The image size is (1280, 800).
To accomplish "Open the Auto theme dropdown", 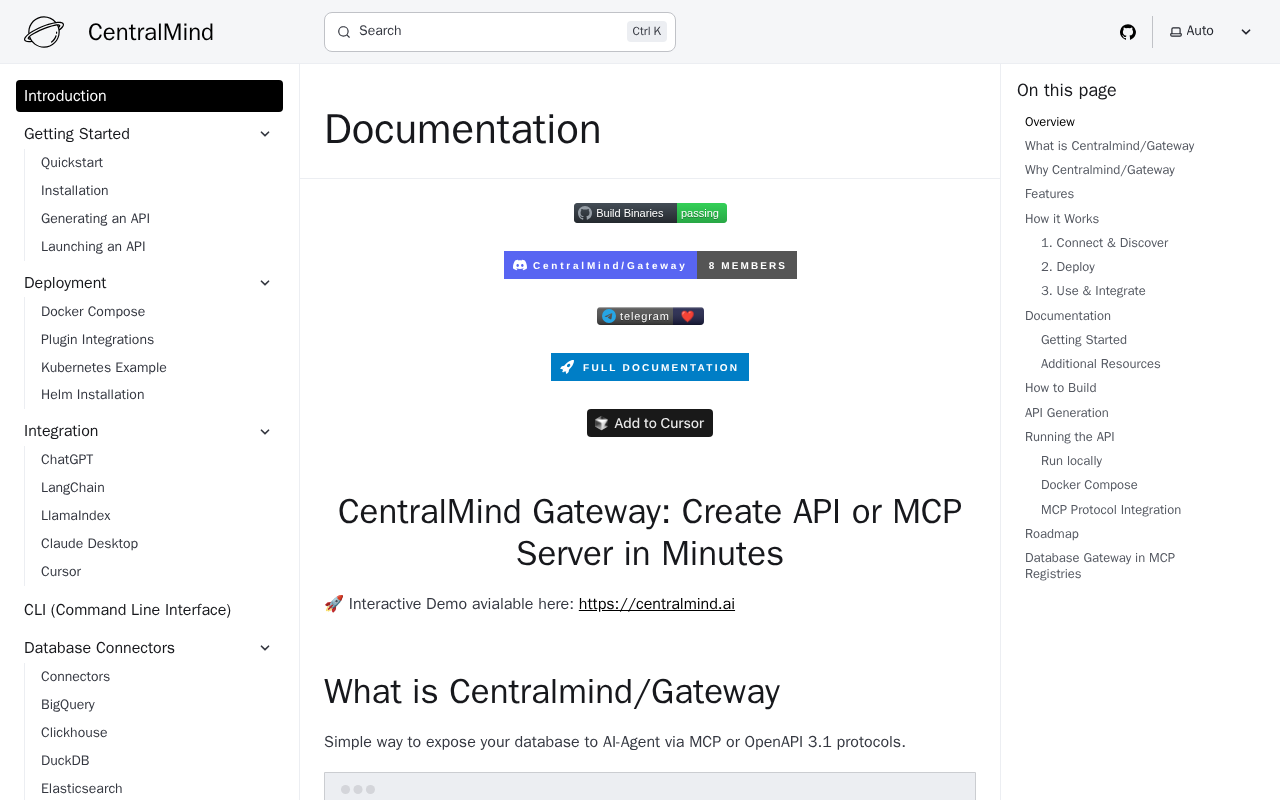I will pyautogui.click(x=1210, y=32).
